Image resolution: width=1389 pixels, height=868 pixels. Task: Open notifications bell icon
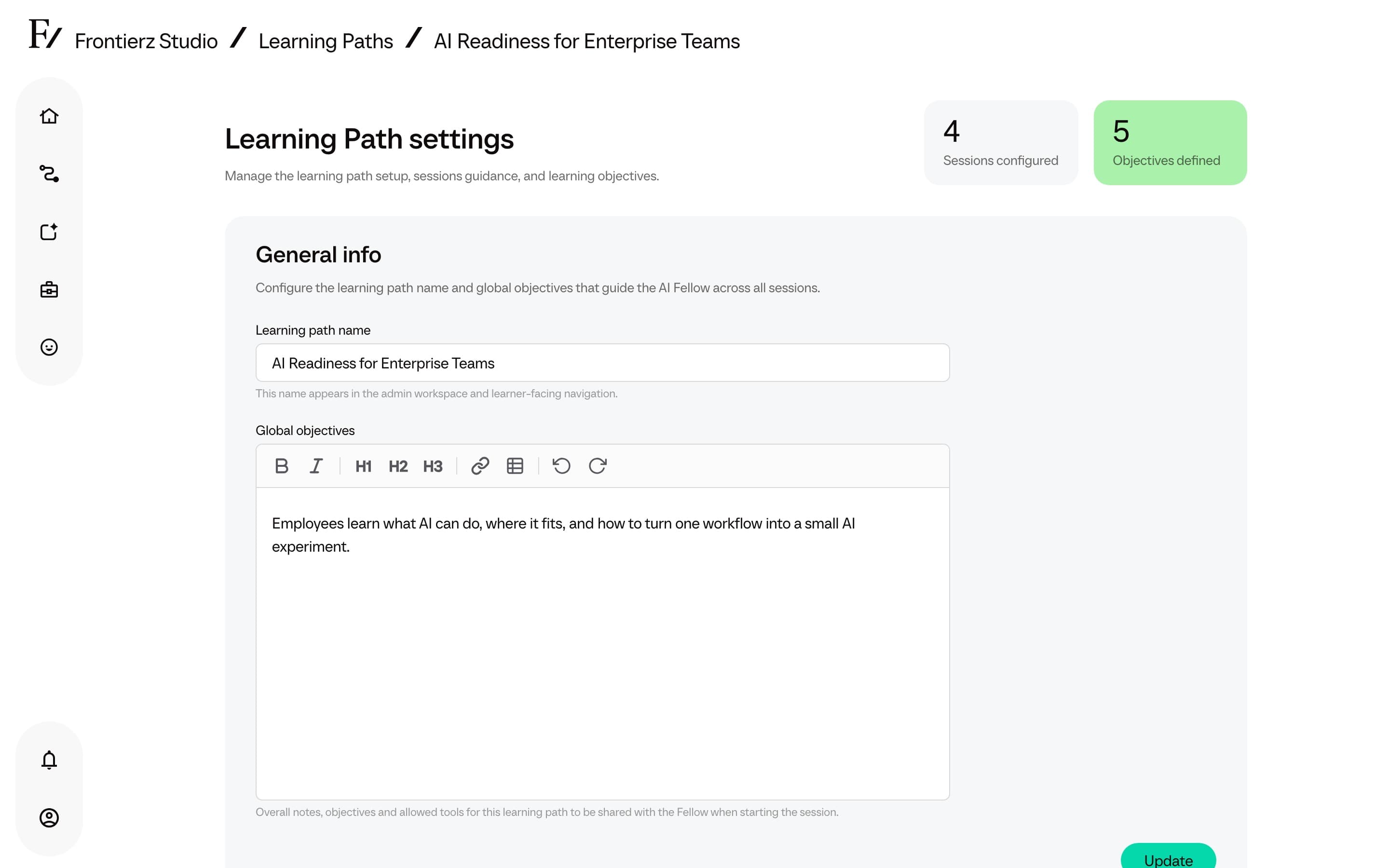tap(49, 760)
